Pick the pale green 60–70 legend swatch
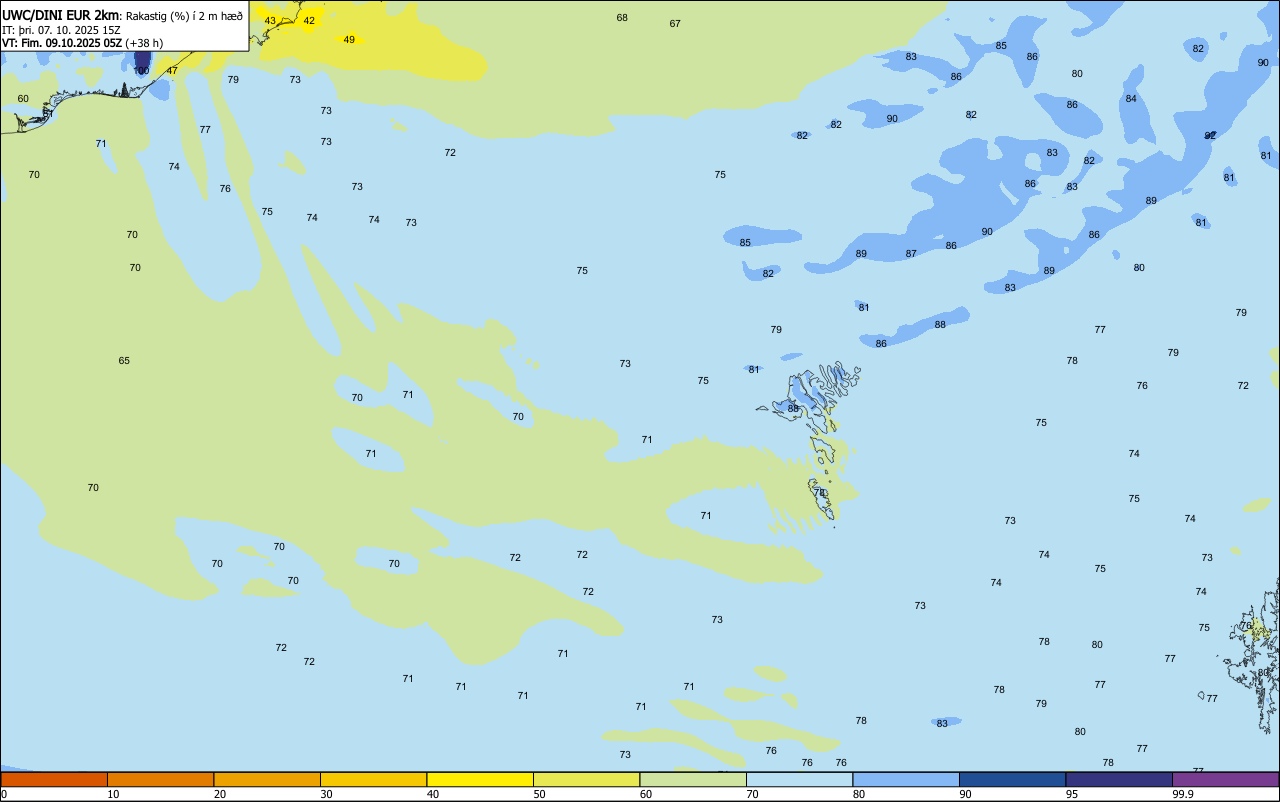Image resolution: width=1280 pixels, height=802 pixels. (693, 779)
